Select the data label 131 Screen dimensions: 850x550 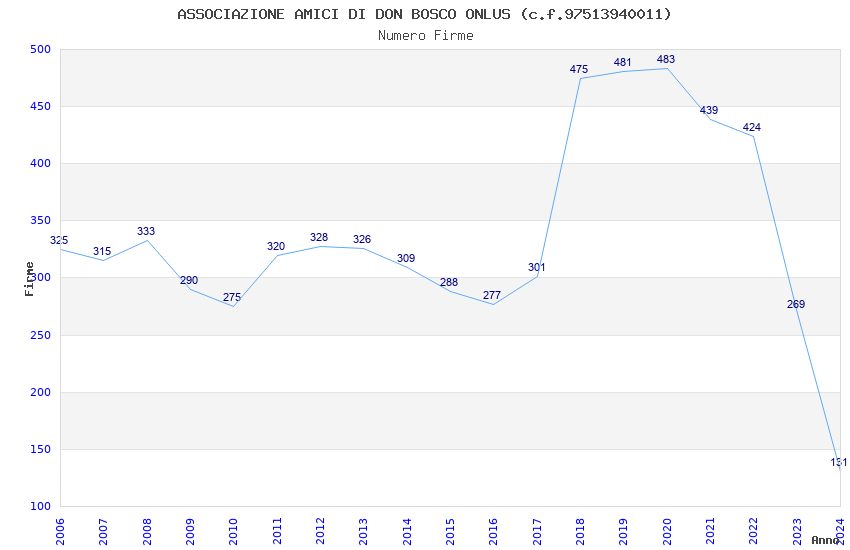pos(839,462)
